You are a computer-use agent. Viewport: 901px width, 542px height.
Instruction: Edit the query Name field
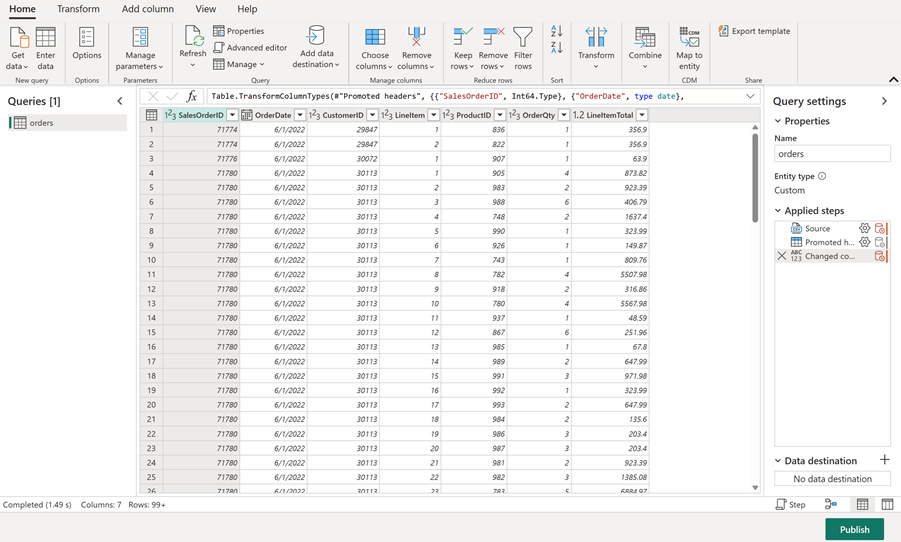point(832,154)
